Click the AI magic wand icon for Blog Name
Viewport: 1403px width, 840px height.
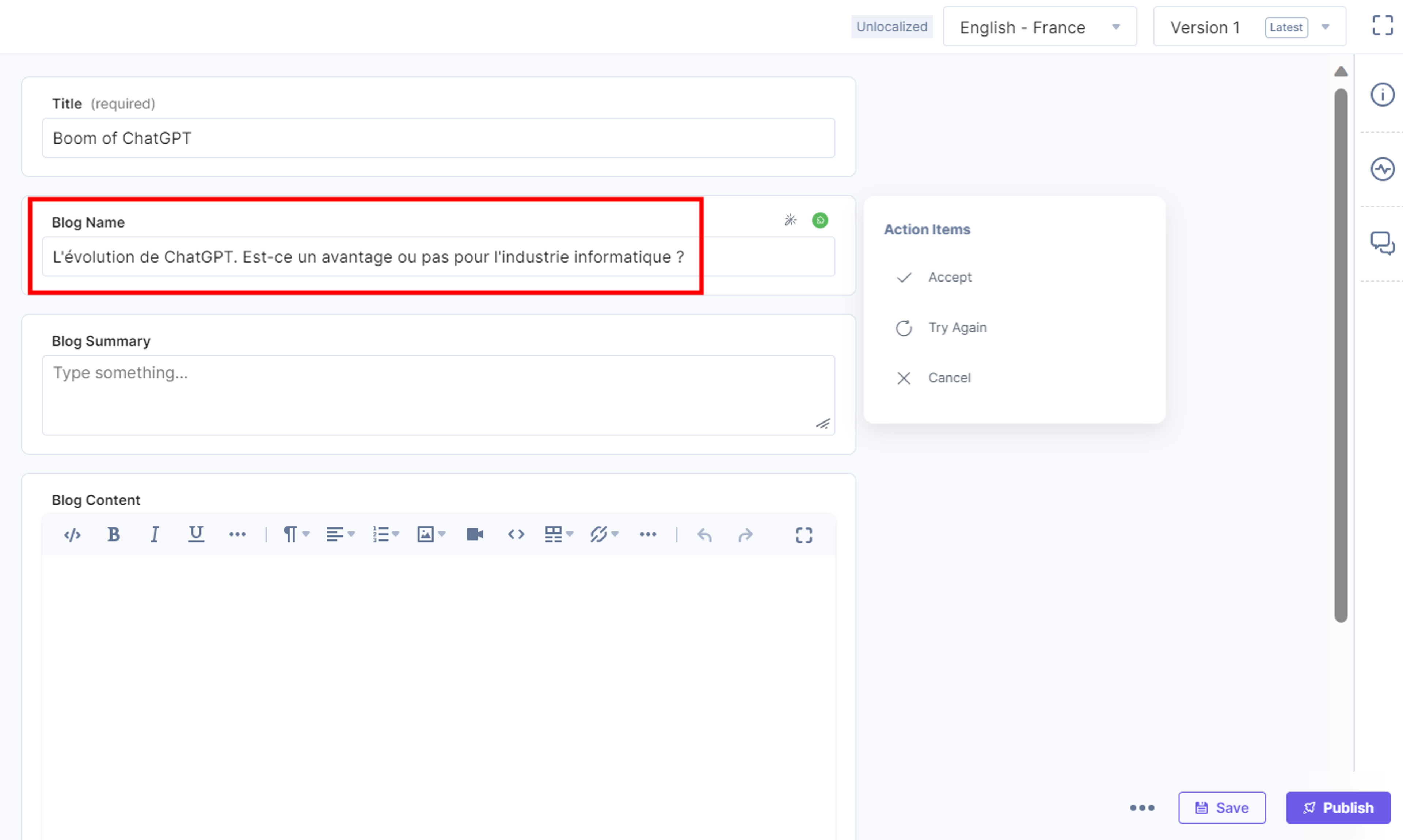790,220
